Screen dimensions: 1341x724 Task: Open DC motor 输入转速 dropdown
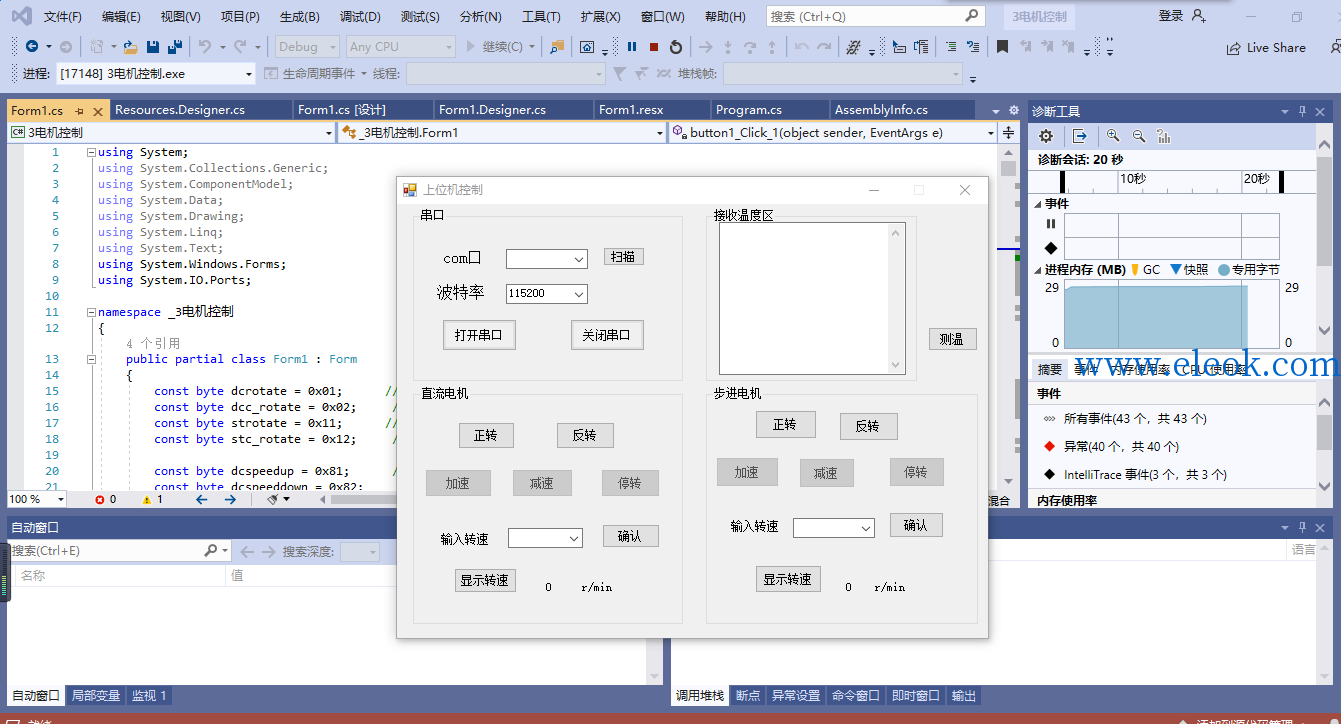[574, 538]
